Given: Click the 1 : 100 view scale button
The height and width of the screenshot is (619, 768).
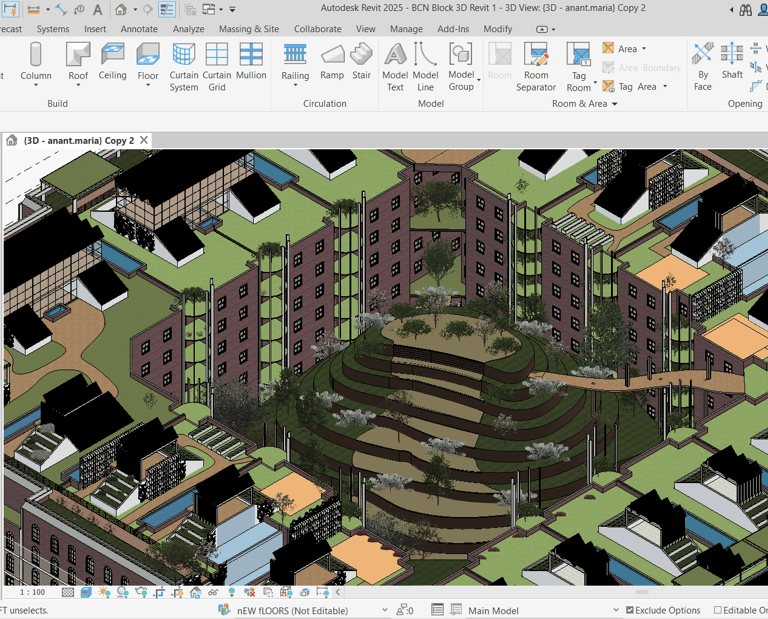Looking at the screenshot, I should click(x=32, y=592).
